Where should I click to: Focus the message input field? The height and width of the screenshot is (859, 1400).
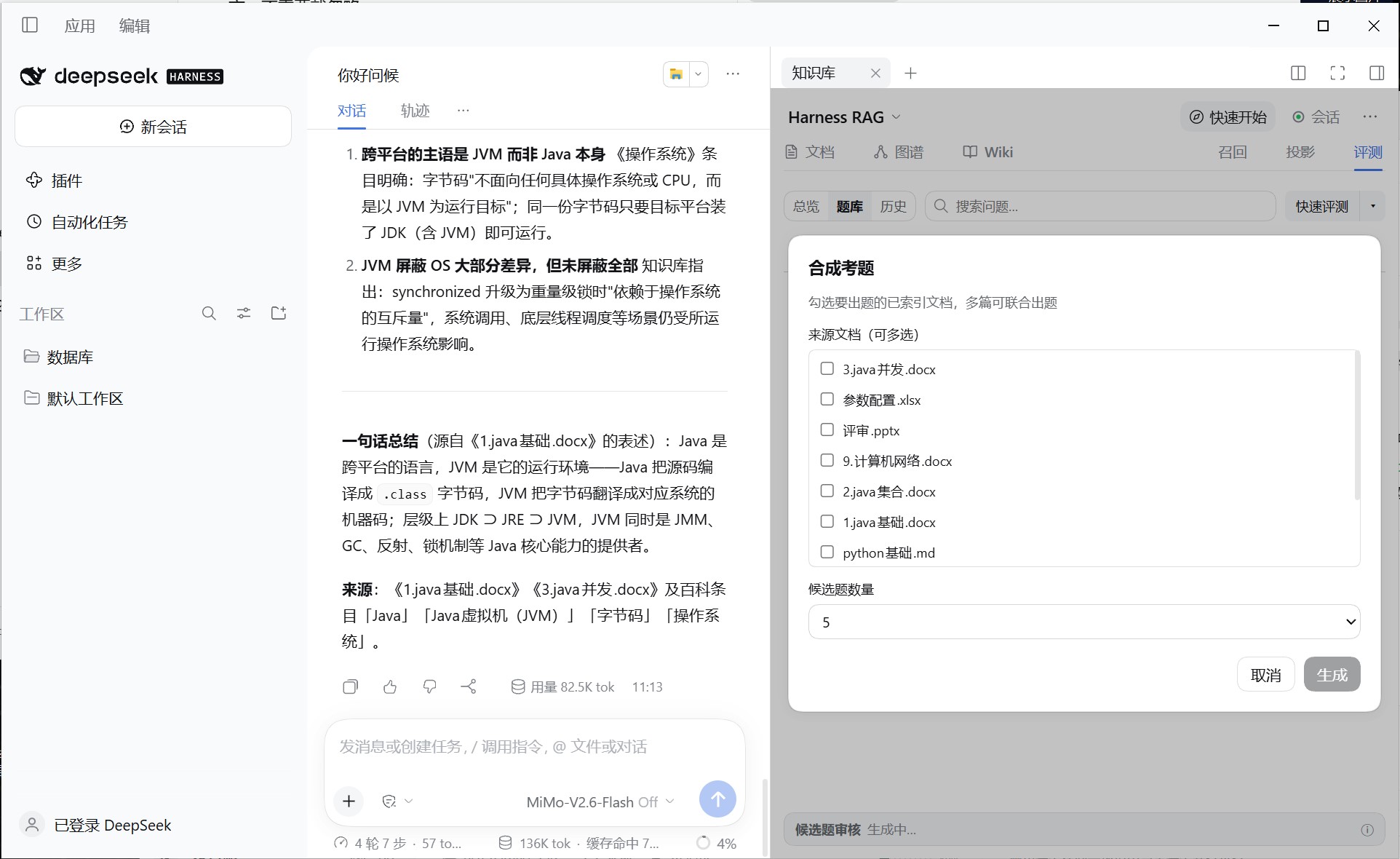point(534,747)
